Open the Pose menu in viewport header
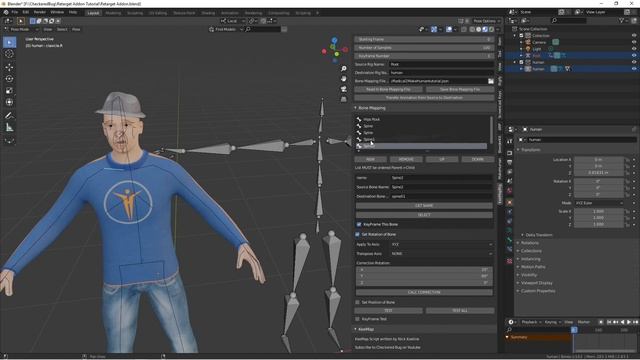640x360 pixels. [76, 29]
